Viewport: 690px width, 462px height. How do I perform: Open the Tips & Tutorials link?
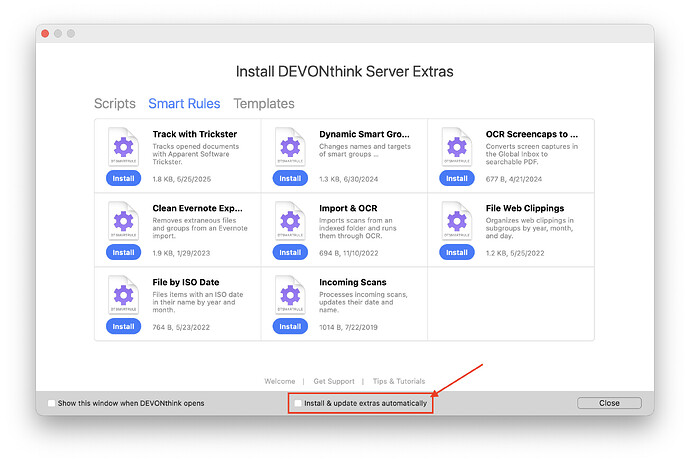coord(399,381)
